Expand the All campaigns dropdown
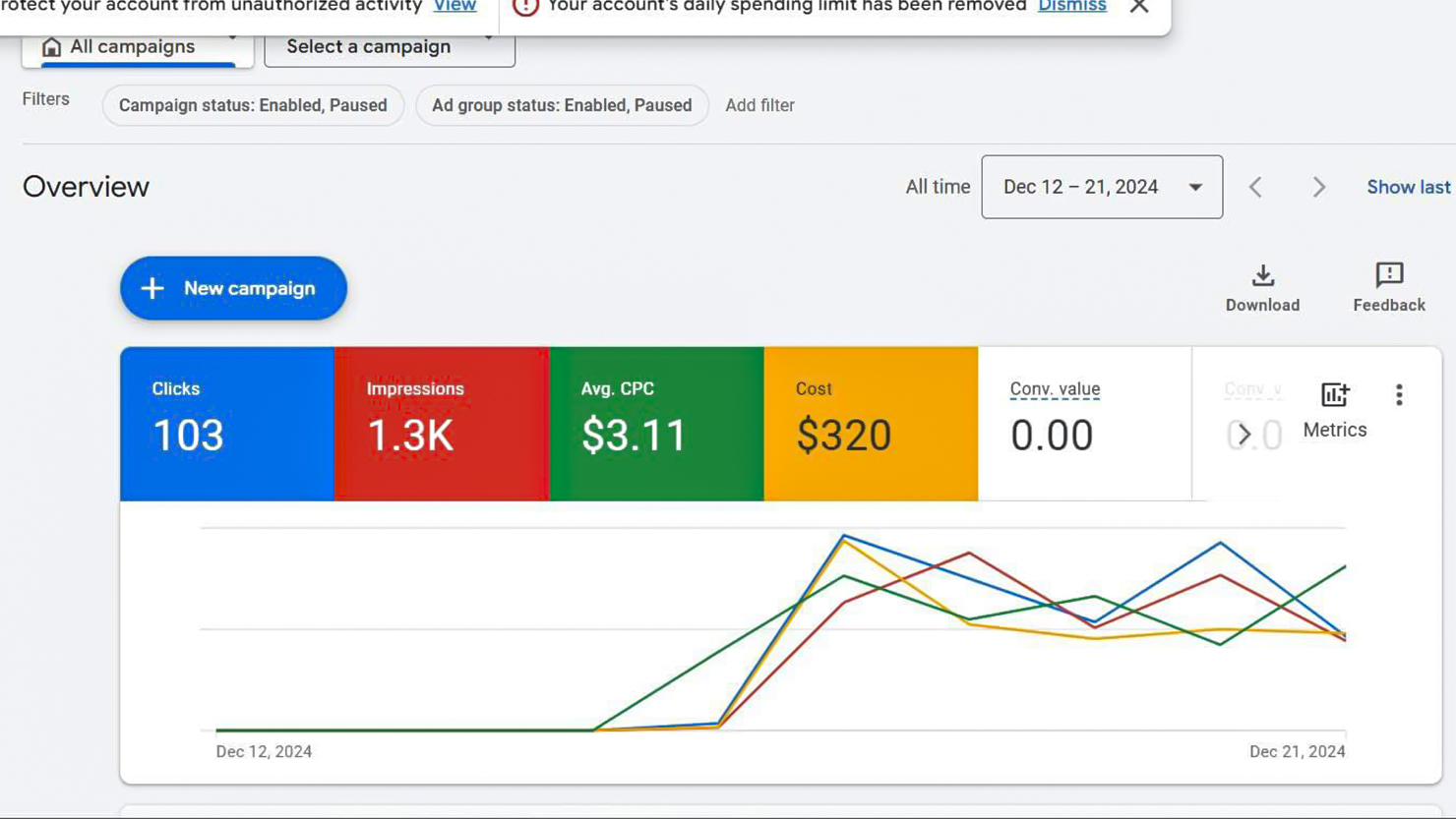The height and width of the screenshot is (819, 1456). tap(138, 47)
